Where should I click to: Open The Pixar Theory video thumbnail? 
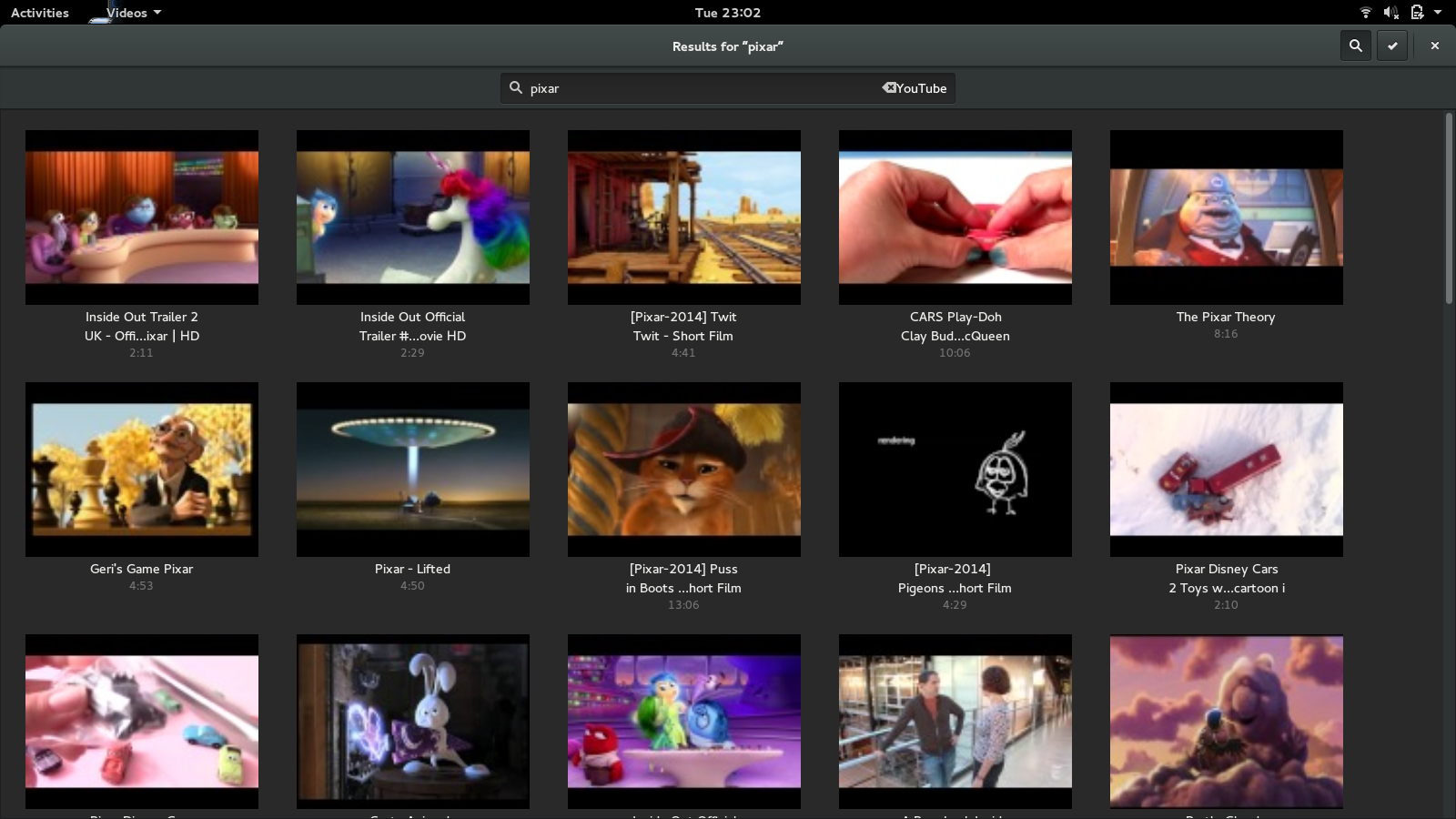[1227, 217]
